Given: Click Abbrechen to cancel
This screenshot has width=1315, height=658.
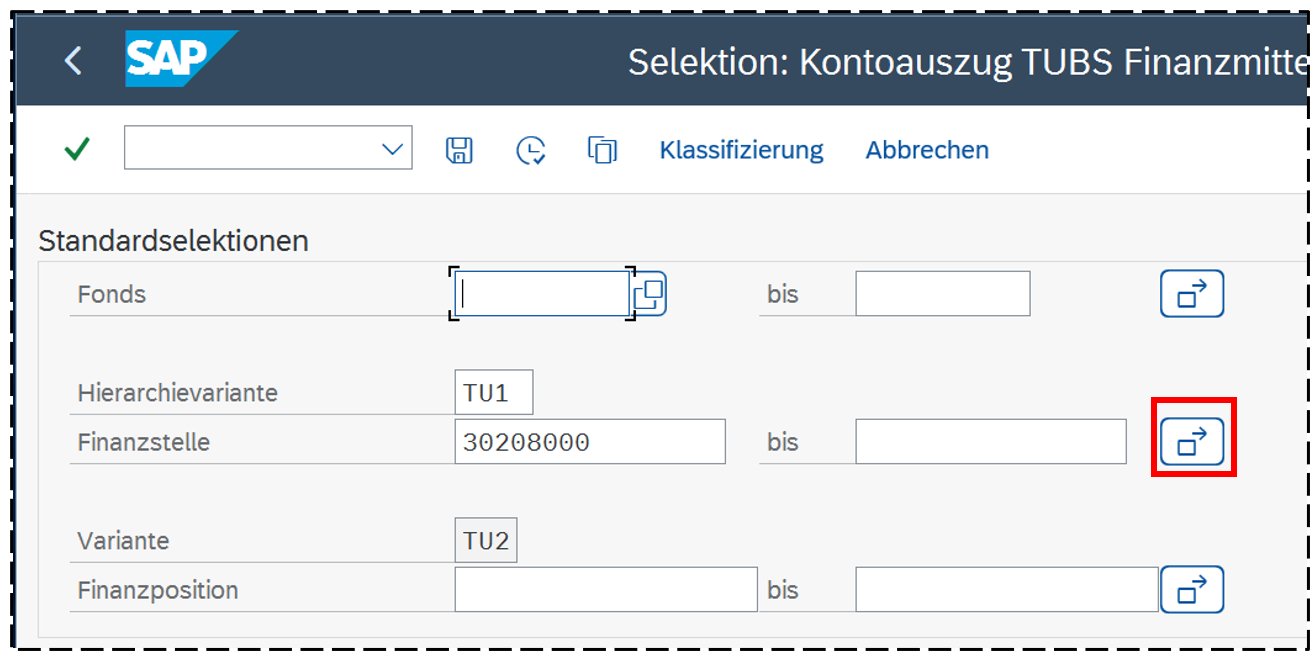Looking at the screenshot, I should coord(927,150).
